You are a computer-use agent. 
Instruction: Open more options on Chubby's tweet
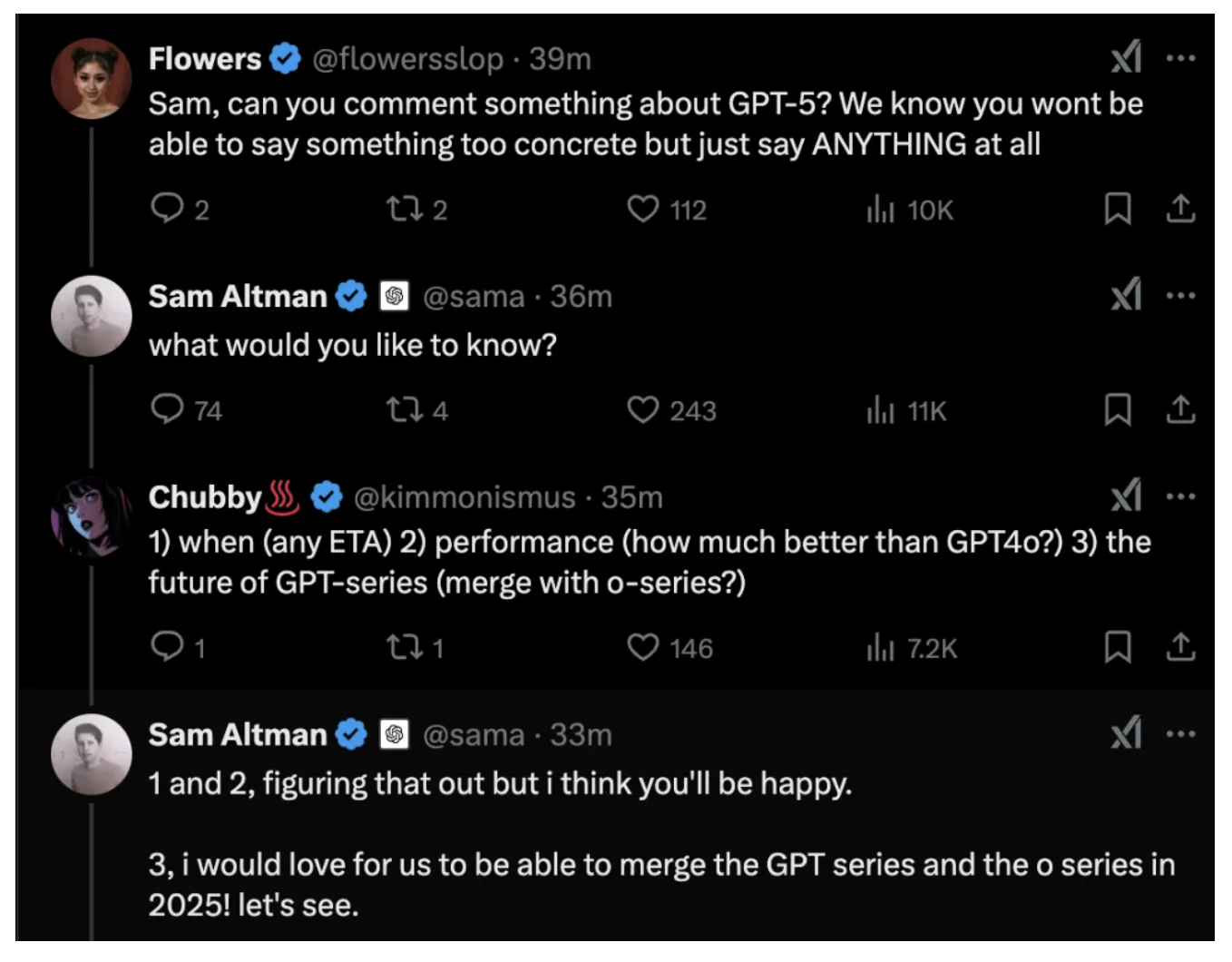[x=1180, y=496]
